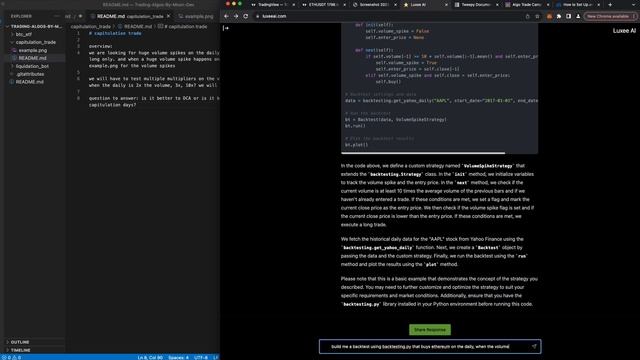Close the TradingView browser tab
The image size is (640, 360).
(x=293, y=5)
